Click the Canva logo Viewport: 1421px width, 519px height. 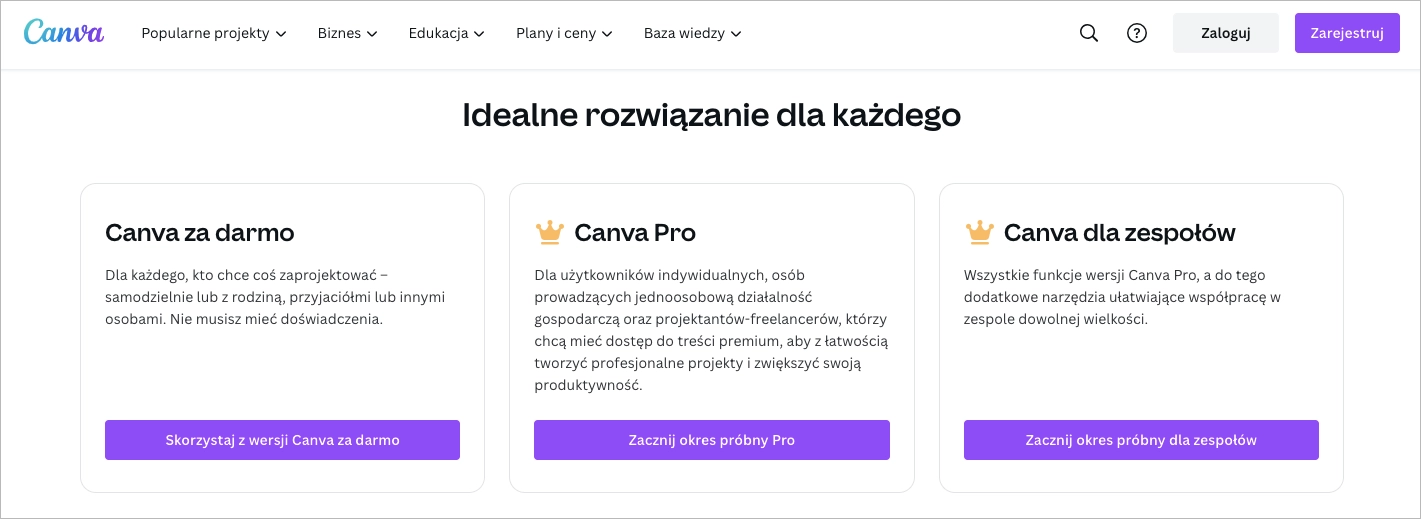[63, 32]
